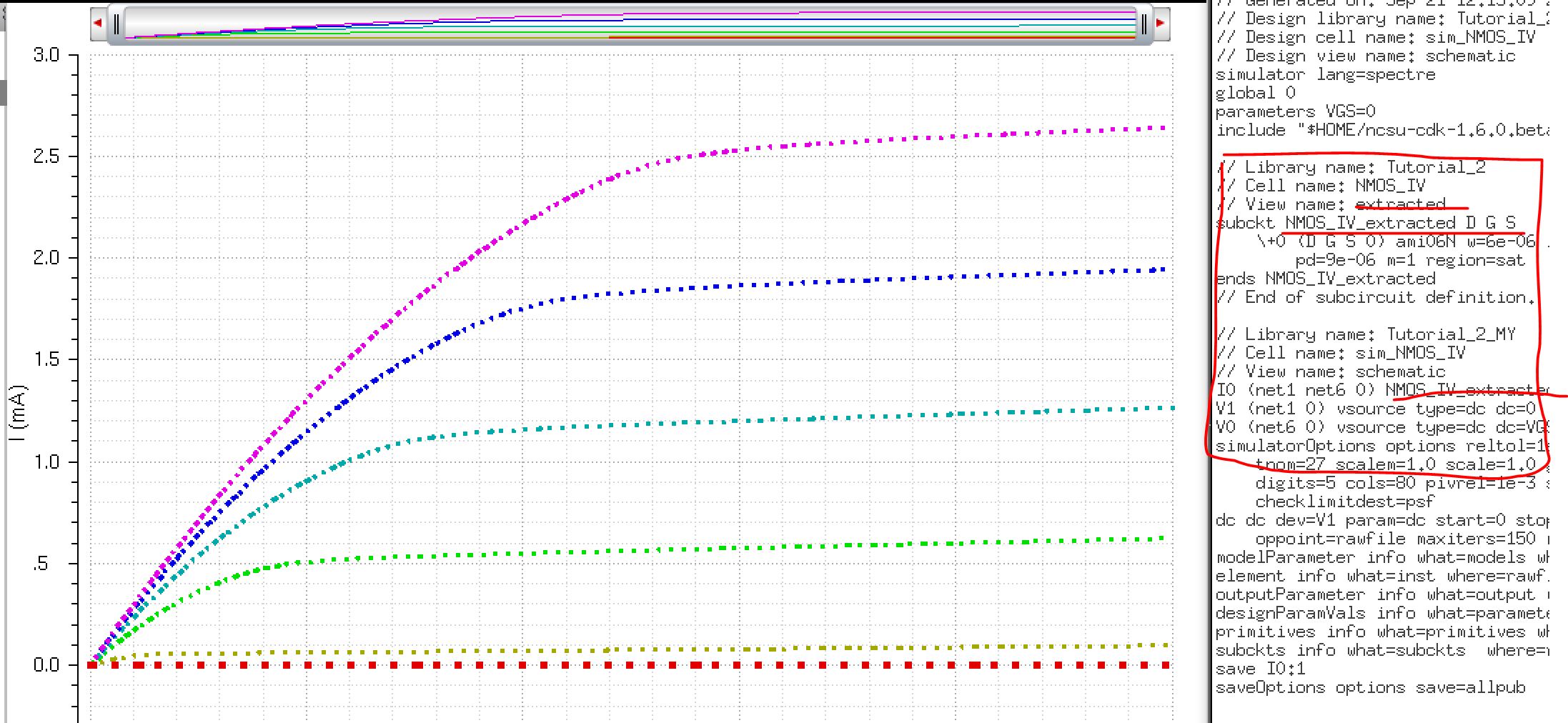The image size is (1568, 723).
Task: Click the '// Cell name: NMOS_IV' comment line
Action: point(1321,186)
